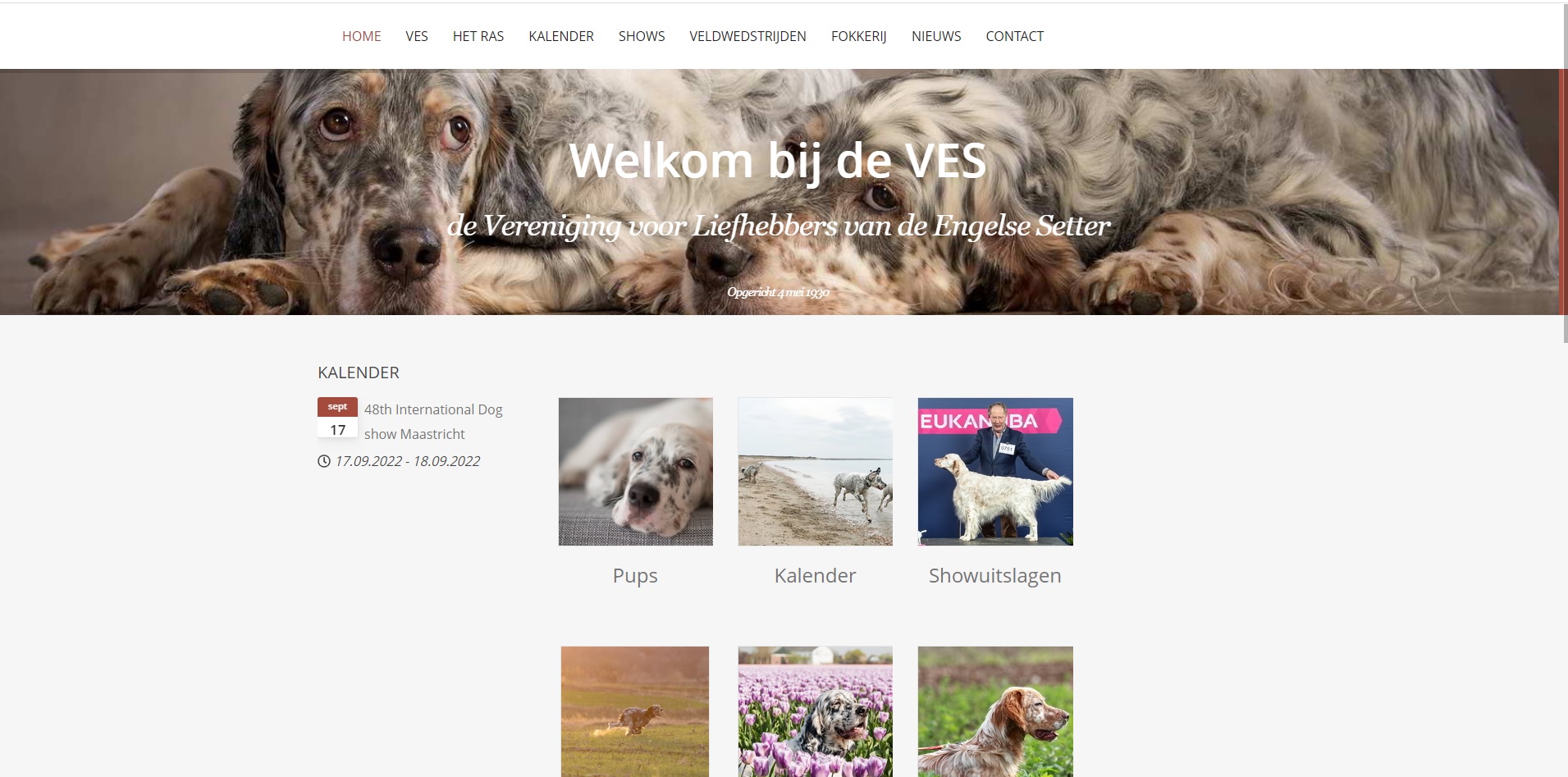Go to NIEUWS page
This screenshot has height=777, width=1568.
936,36
